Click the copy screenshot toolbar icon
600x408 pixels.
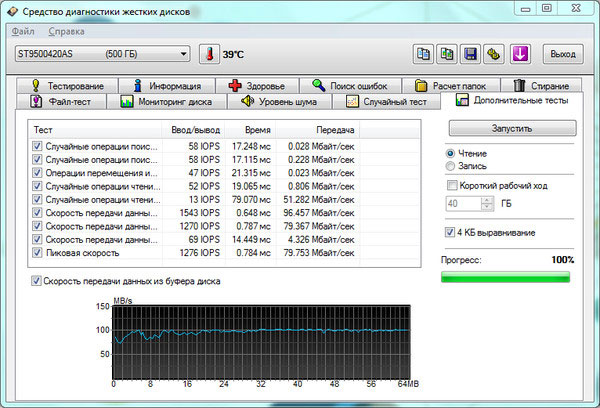tap(447, 54)
